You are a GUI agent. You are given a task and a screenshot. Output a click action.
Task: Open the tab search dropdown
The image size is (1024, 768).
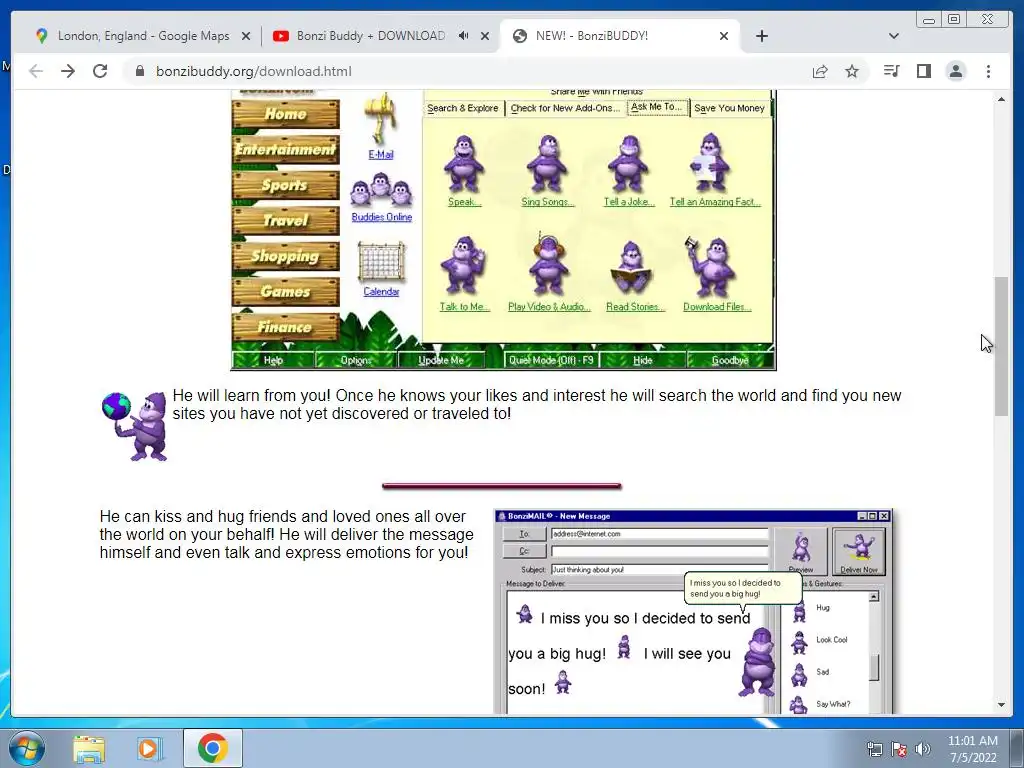[x=893, y=36]
